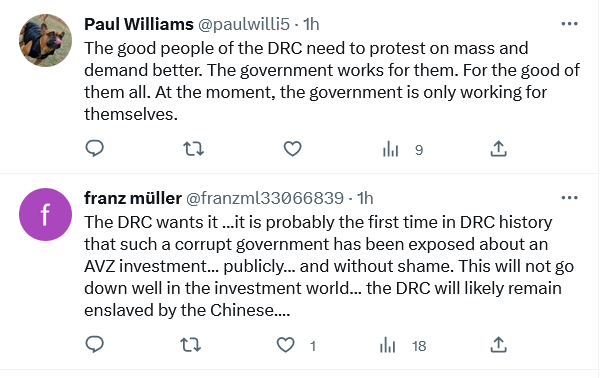Open the franz müller display name link

[133, 198]
